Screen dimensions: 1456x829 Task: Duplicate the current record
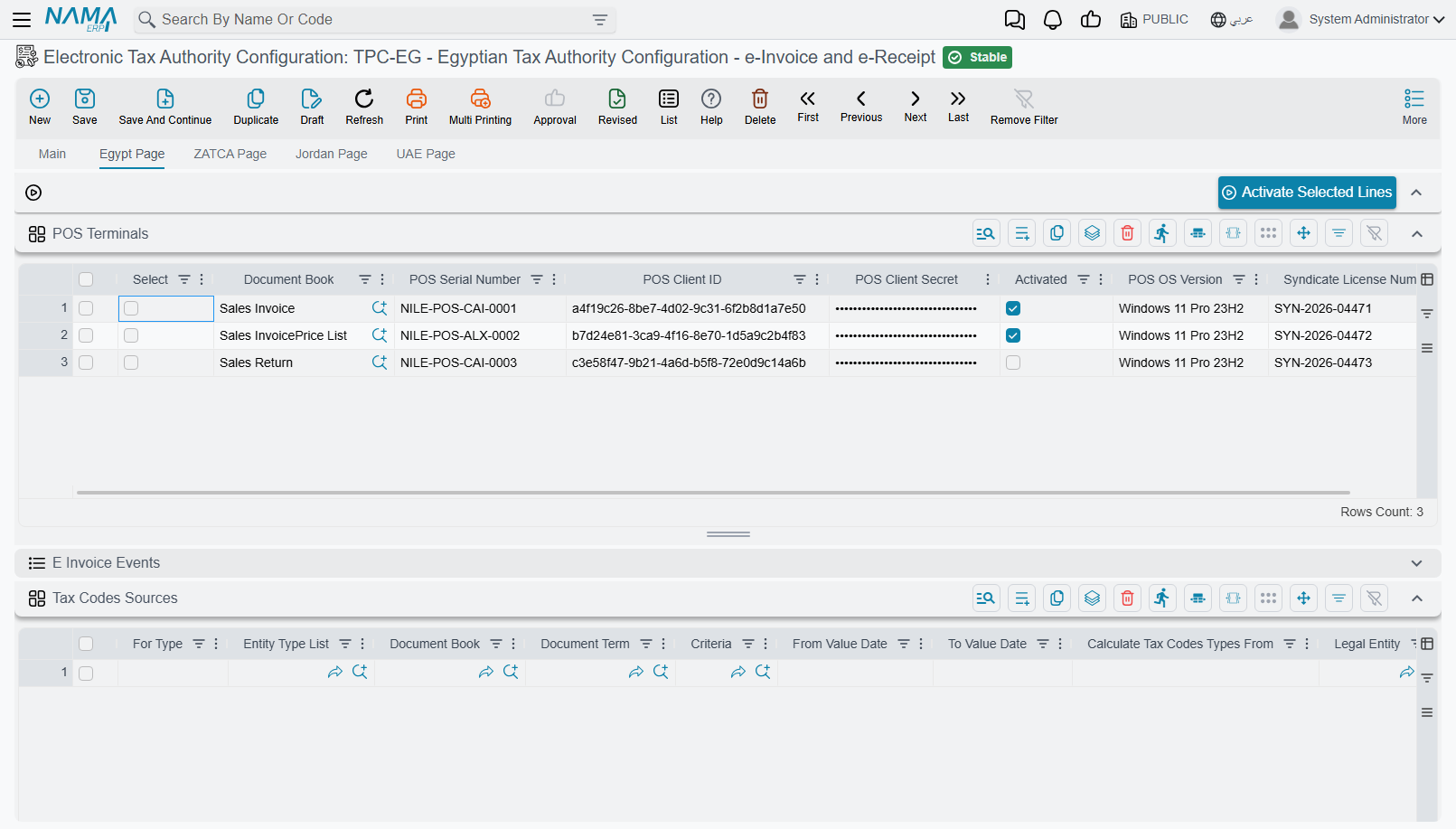point(256,107)
